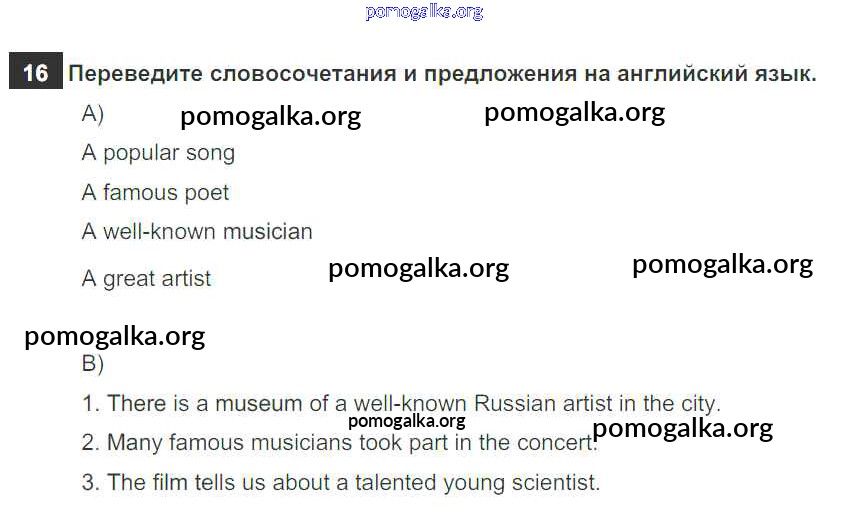Screen dimensions: 847x523
Task: Click the pomogalka.org watermark above the B) label
Action: 114,336
